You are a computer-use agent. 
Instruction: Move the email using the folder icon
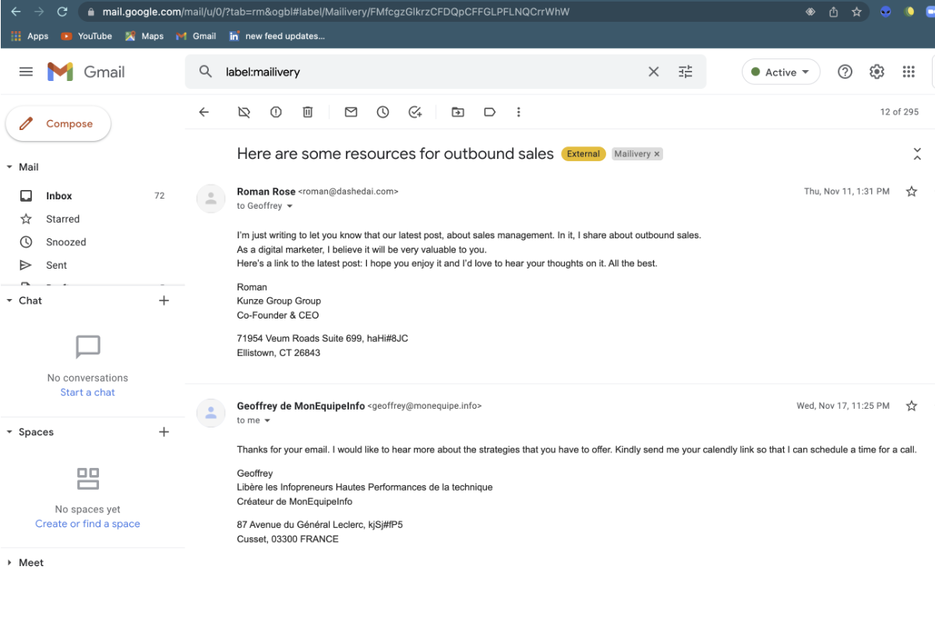point(458,112)
